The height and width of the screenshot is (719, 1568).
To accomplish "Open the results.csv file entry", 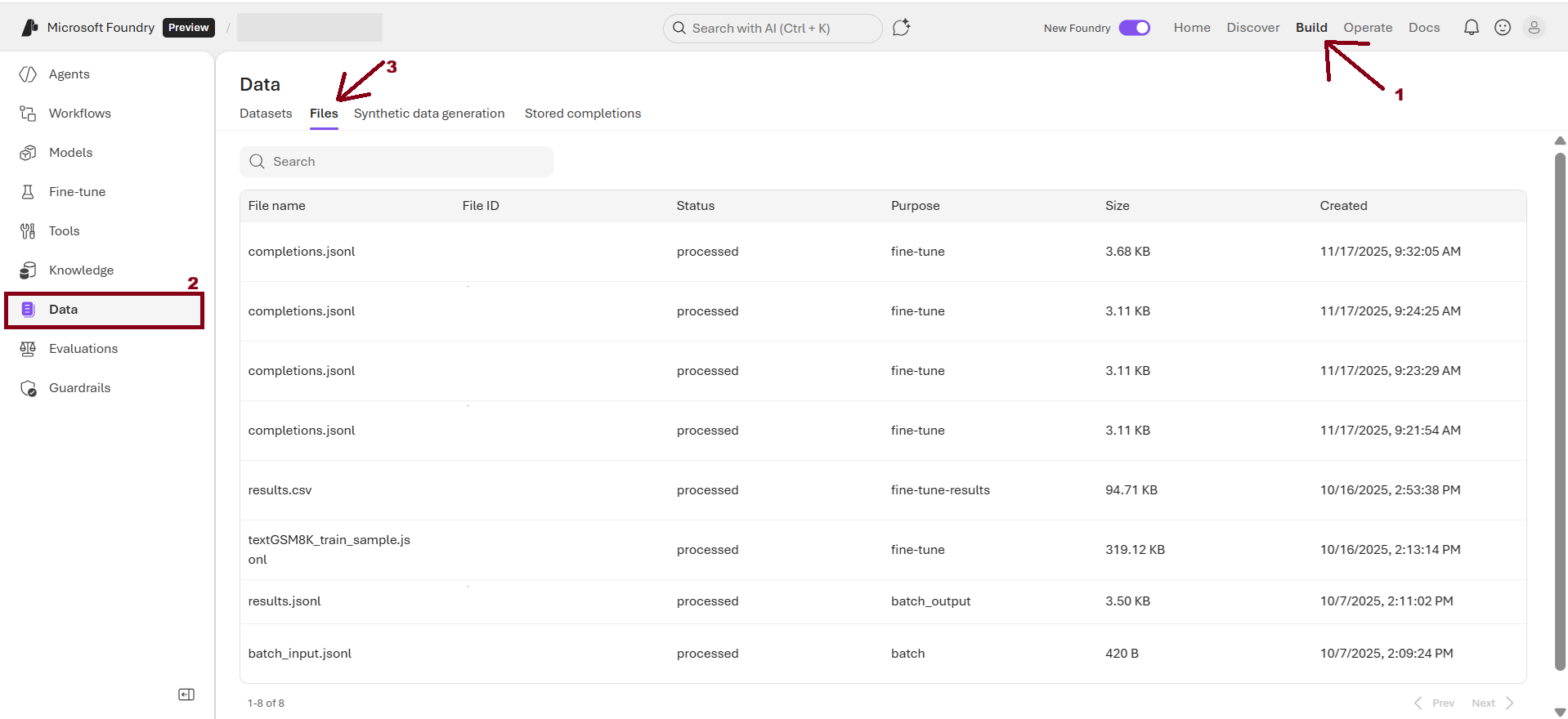I will point(280,490).
